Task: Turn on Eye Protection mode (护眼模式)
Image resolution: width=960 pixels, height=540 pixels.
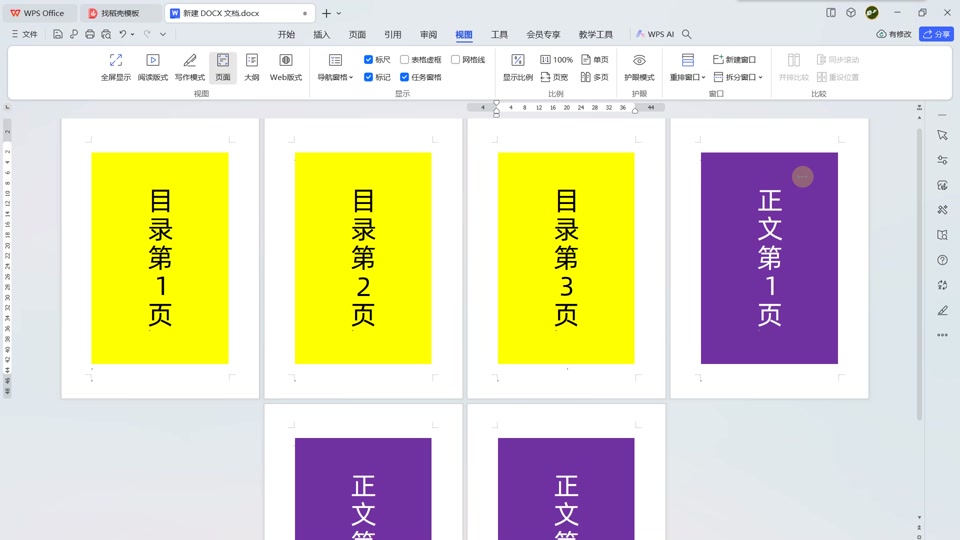Action: click(639, 67)
